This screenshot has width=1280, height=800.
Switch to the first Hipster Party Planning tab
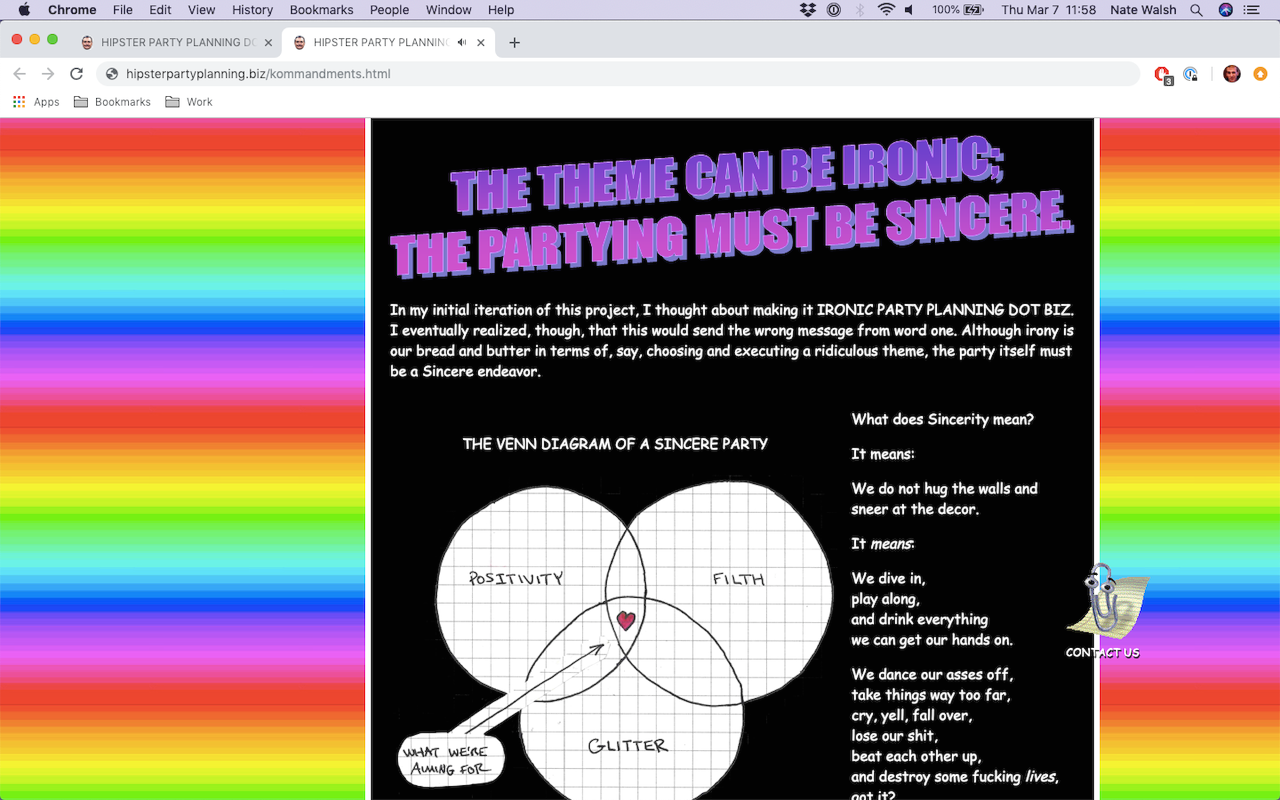coord(176,42)
